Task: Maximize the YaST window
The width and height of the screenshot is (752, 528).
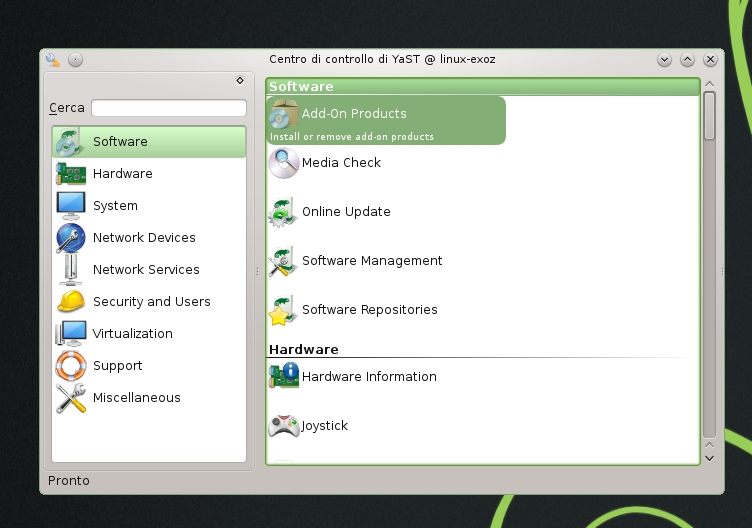Action: coord(687,59)
